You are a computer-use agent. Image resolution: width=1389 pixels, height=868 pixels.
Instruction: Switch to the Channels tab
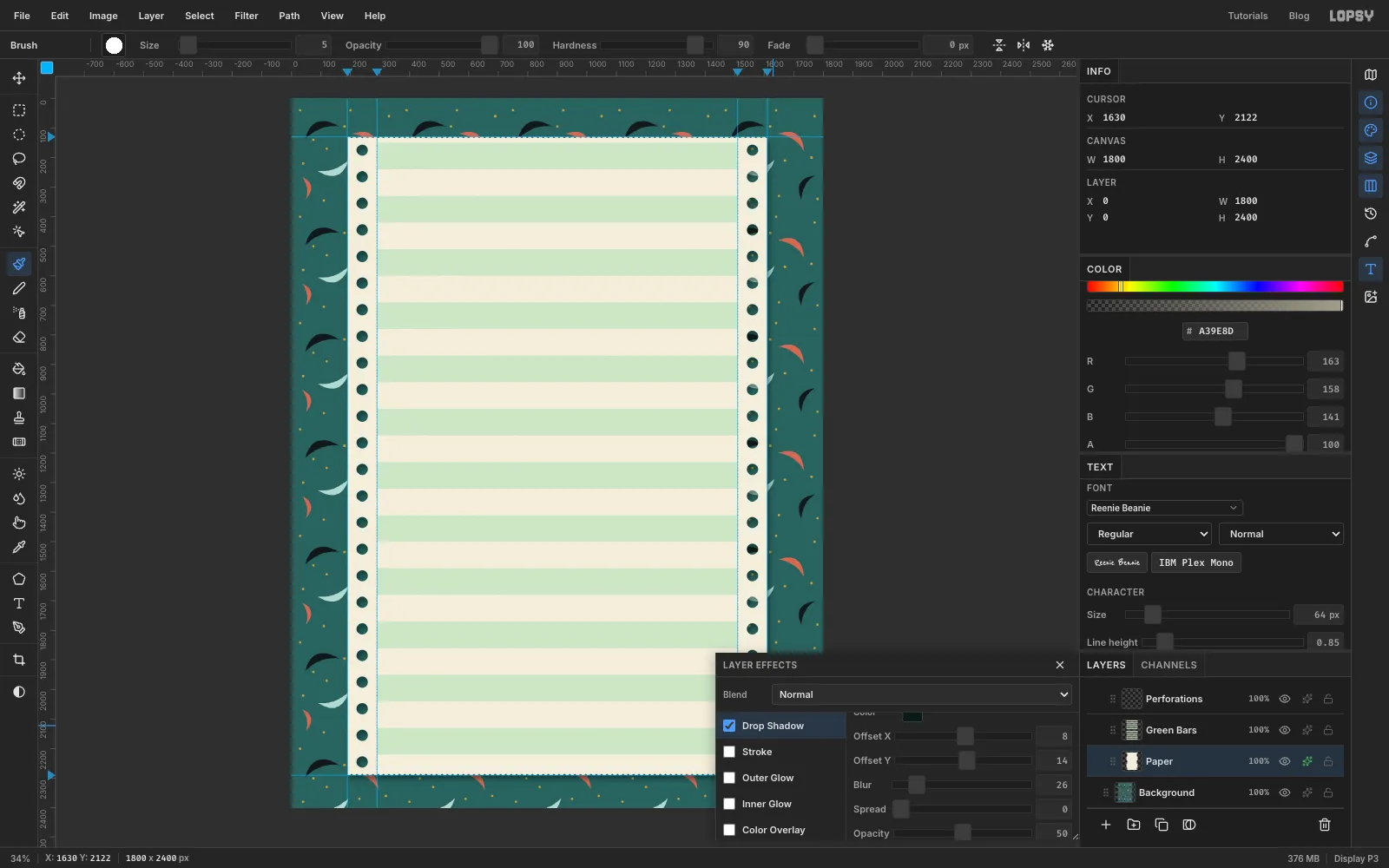pos(1168,665)
